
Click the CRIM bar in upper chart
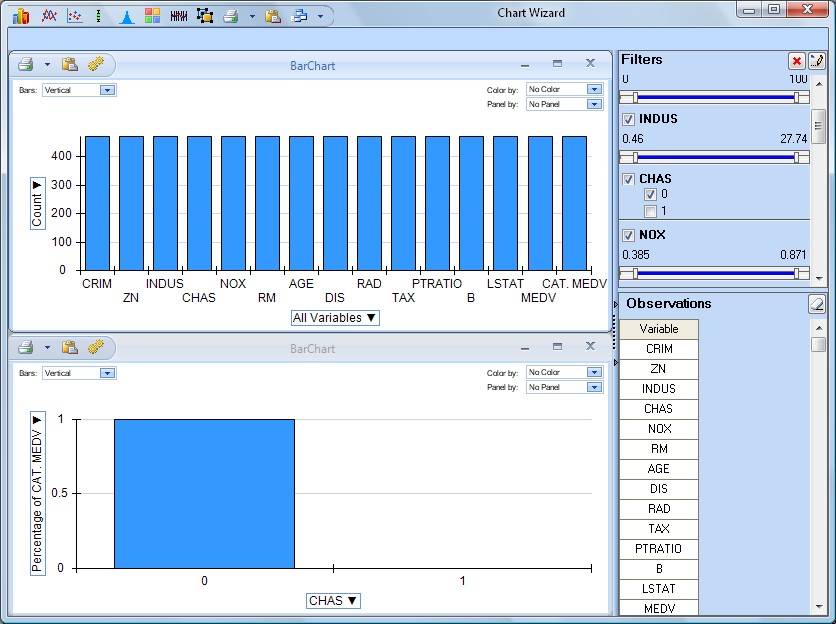tap(98, 203)
